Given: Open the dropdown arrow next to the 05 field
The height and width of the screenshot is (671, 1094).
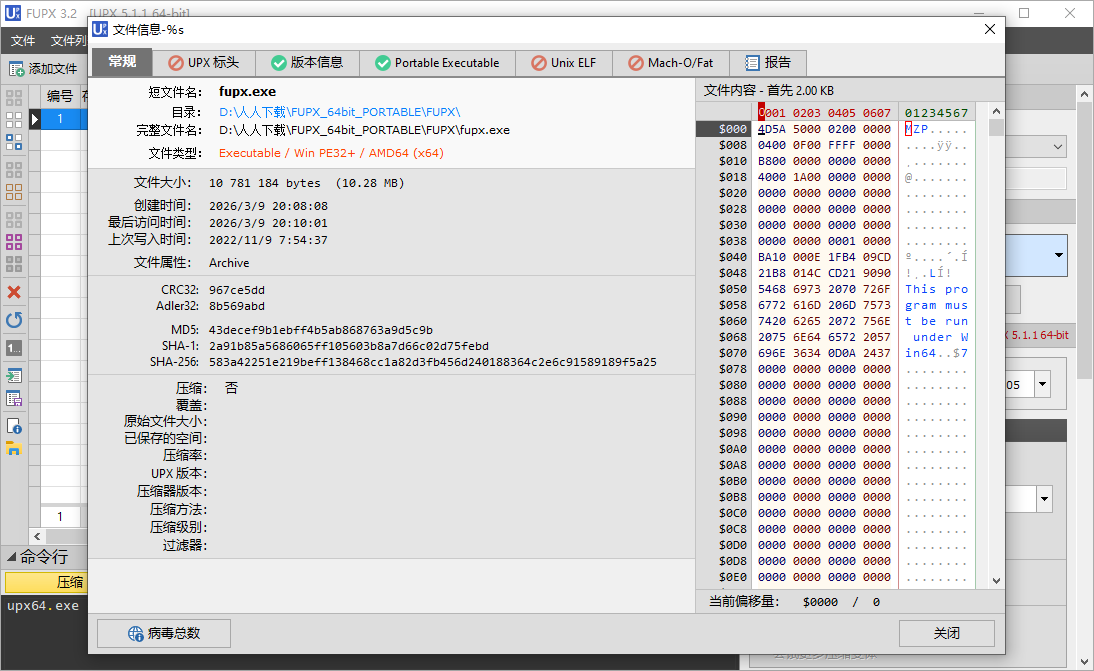Looking at the screenshot, I should (x=1042, y=384).
